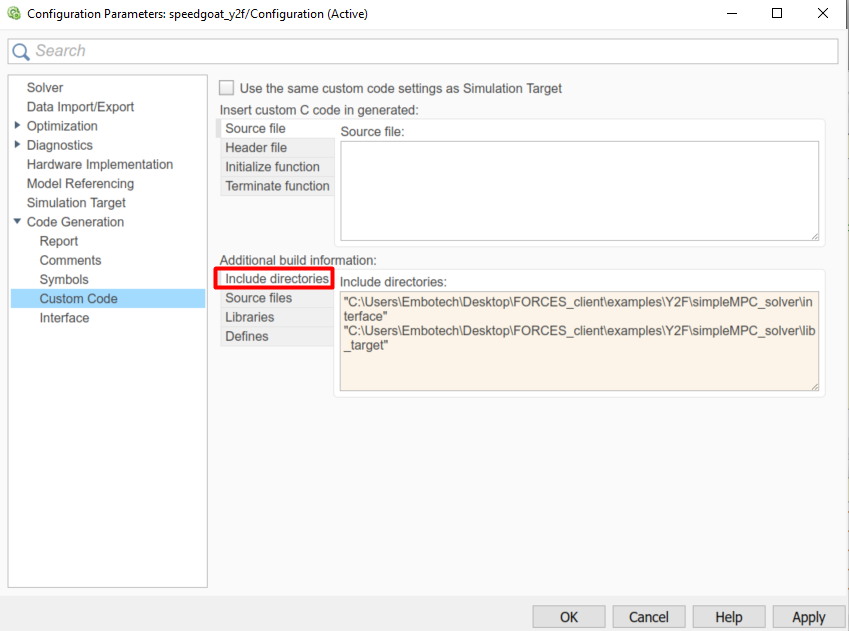
Task: Click the Cancel button
Action: (648, 617)
